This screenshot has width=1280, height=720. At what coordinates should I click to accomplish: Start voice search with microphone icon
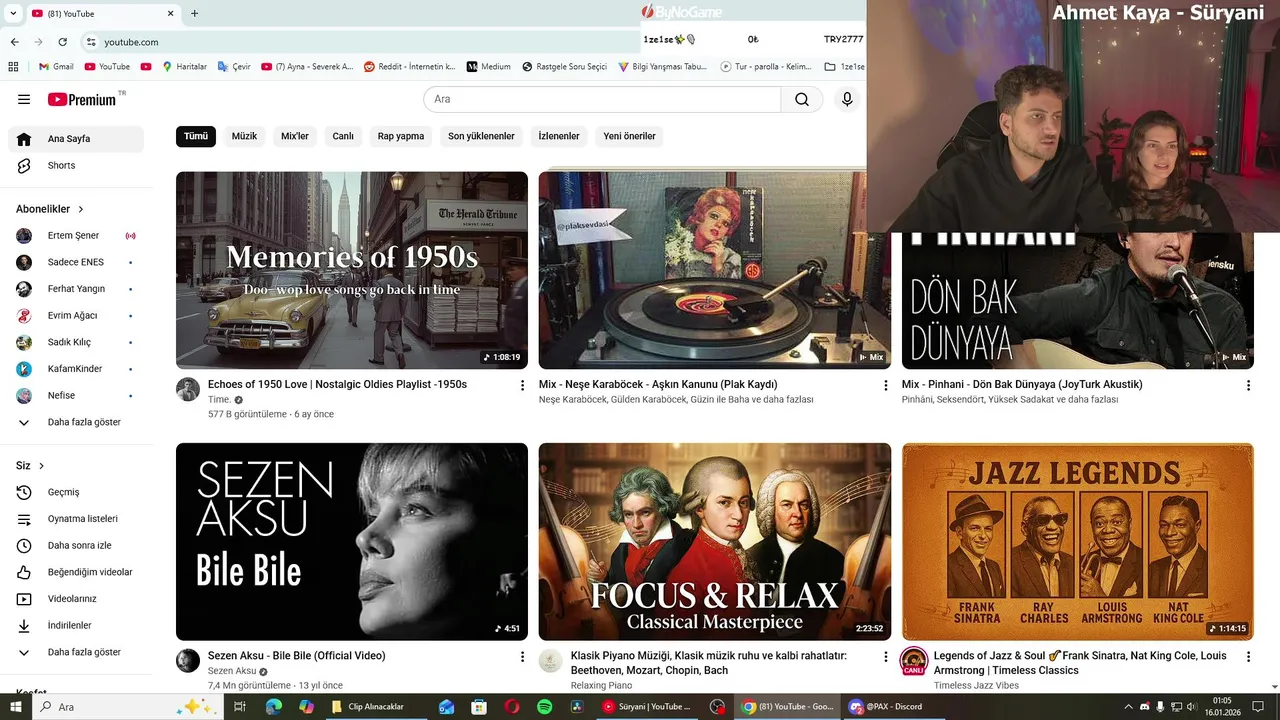847,99
